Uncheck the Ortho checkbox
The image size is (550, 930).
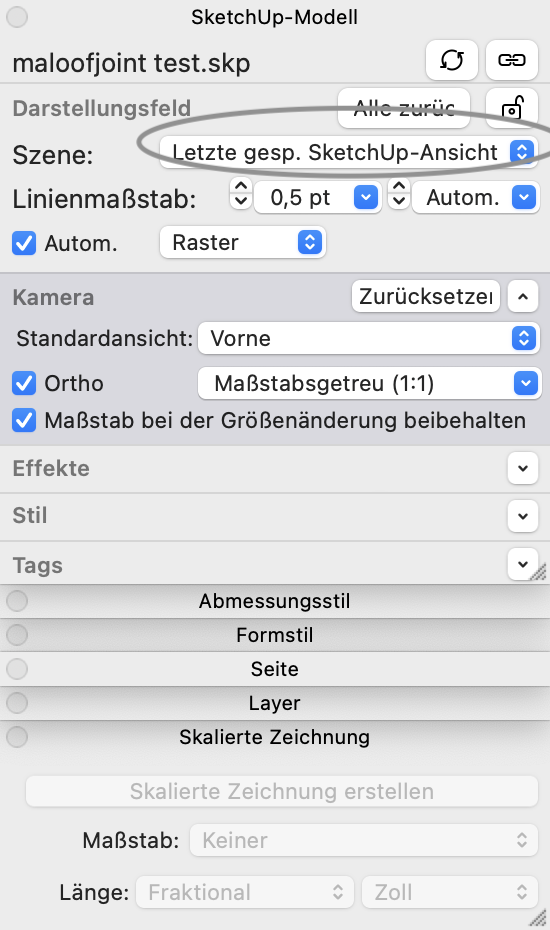[24, 383]
